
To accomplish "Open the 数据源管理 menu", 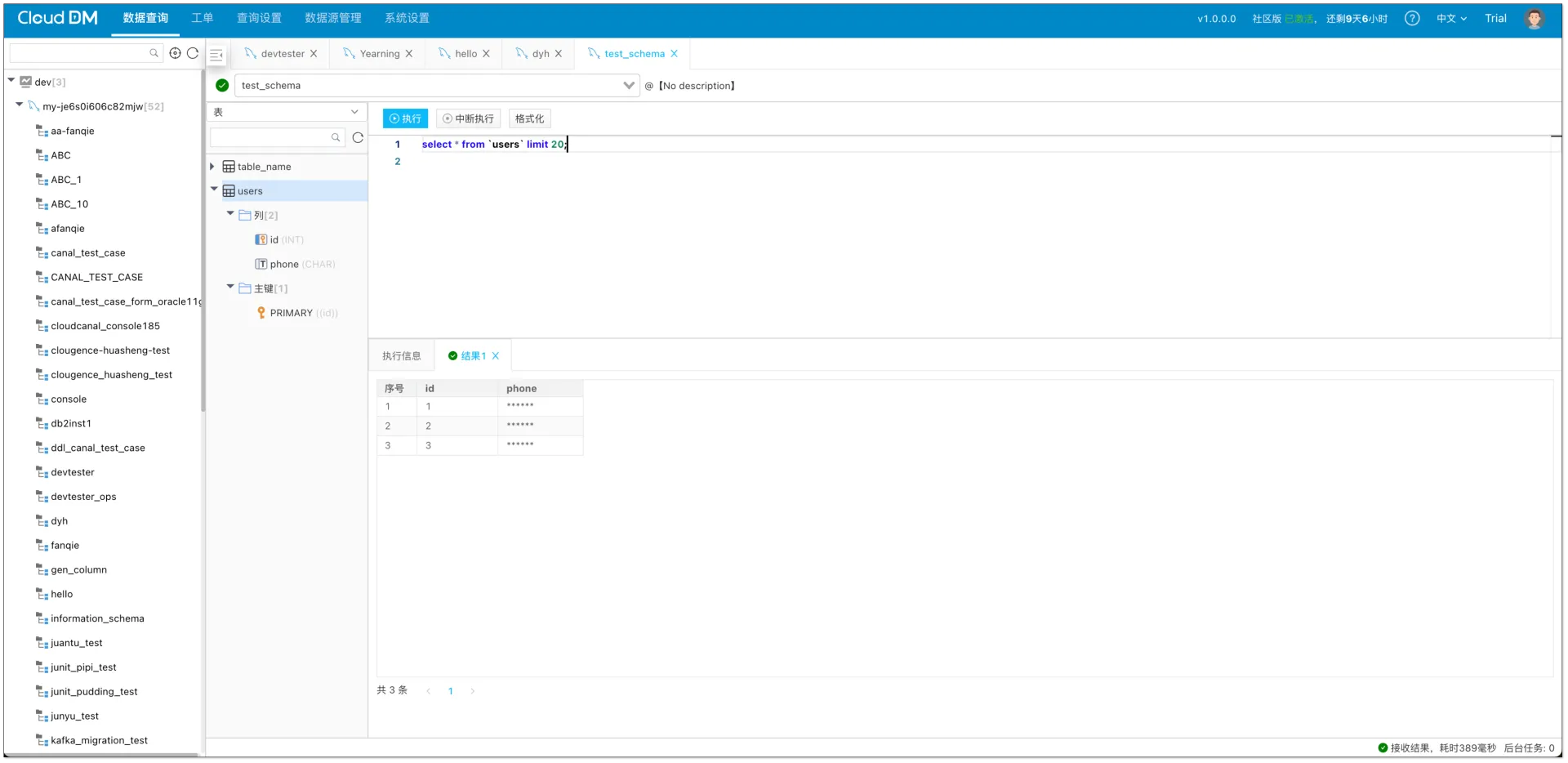I will click(x=333, y=18).
